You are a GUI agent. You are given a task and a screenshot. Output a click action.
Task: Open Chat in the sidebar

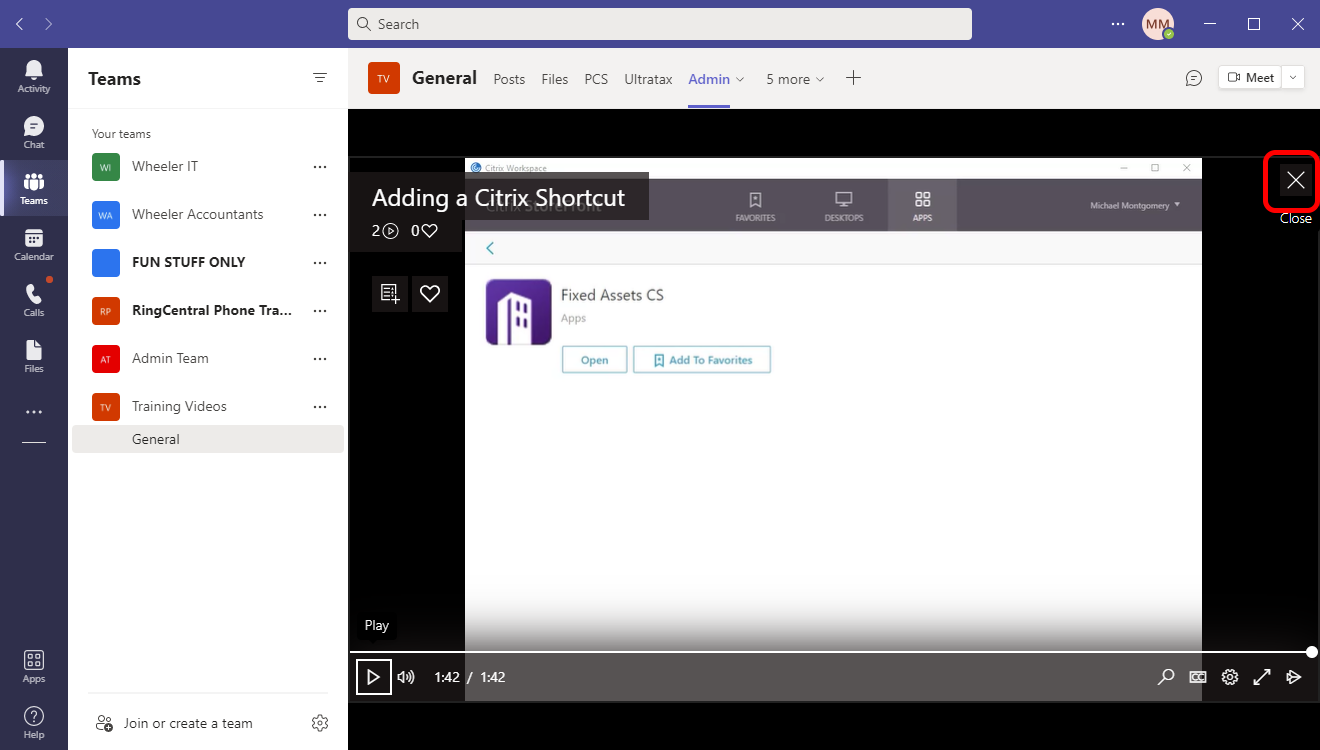point(34,132)
